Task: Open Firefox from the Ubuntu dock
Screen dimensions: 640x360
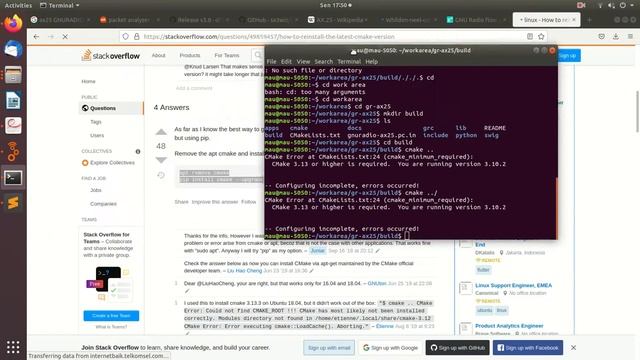Action: coord(13,23)
